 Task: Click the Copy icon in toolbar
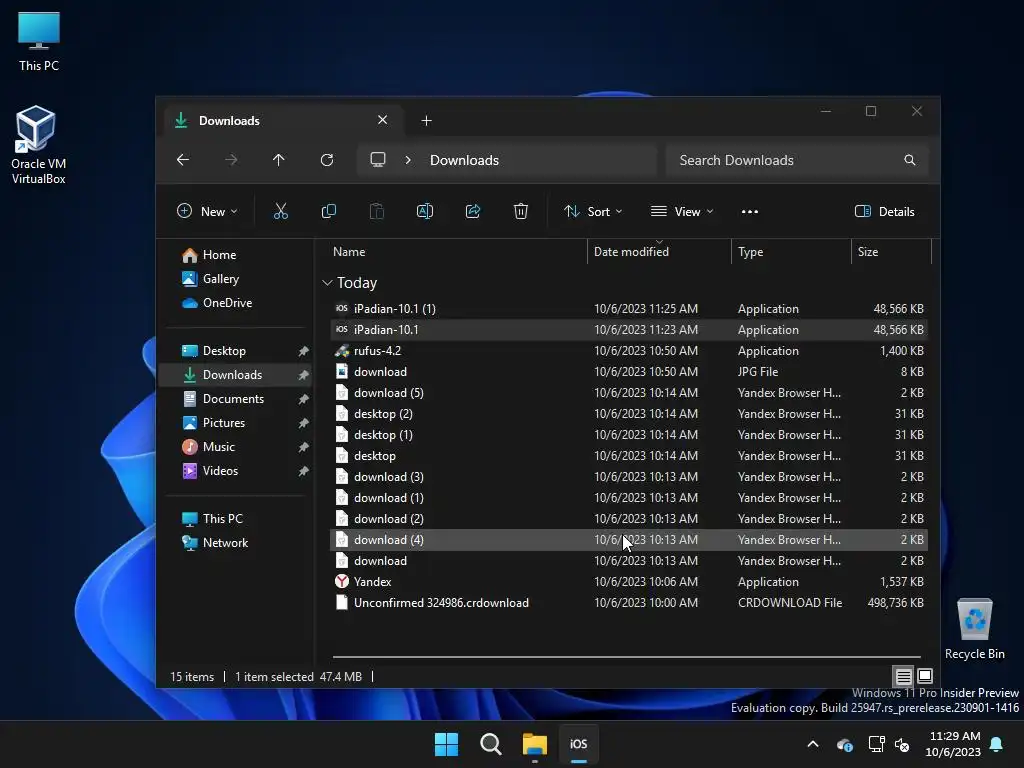tap(328, 211)
